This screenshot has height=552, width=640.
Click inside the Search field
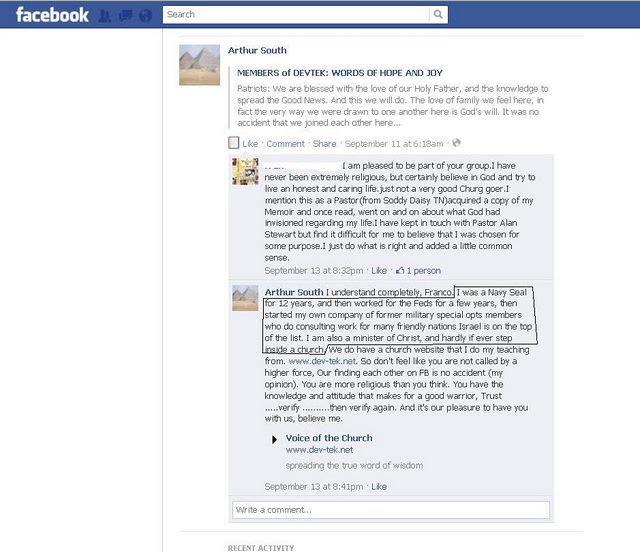pyautogui.click(x=296, y=14)
